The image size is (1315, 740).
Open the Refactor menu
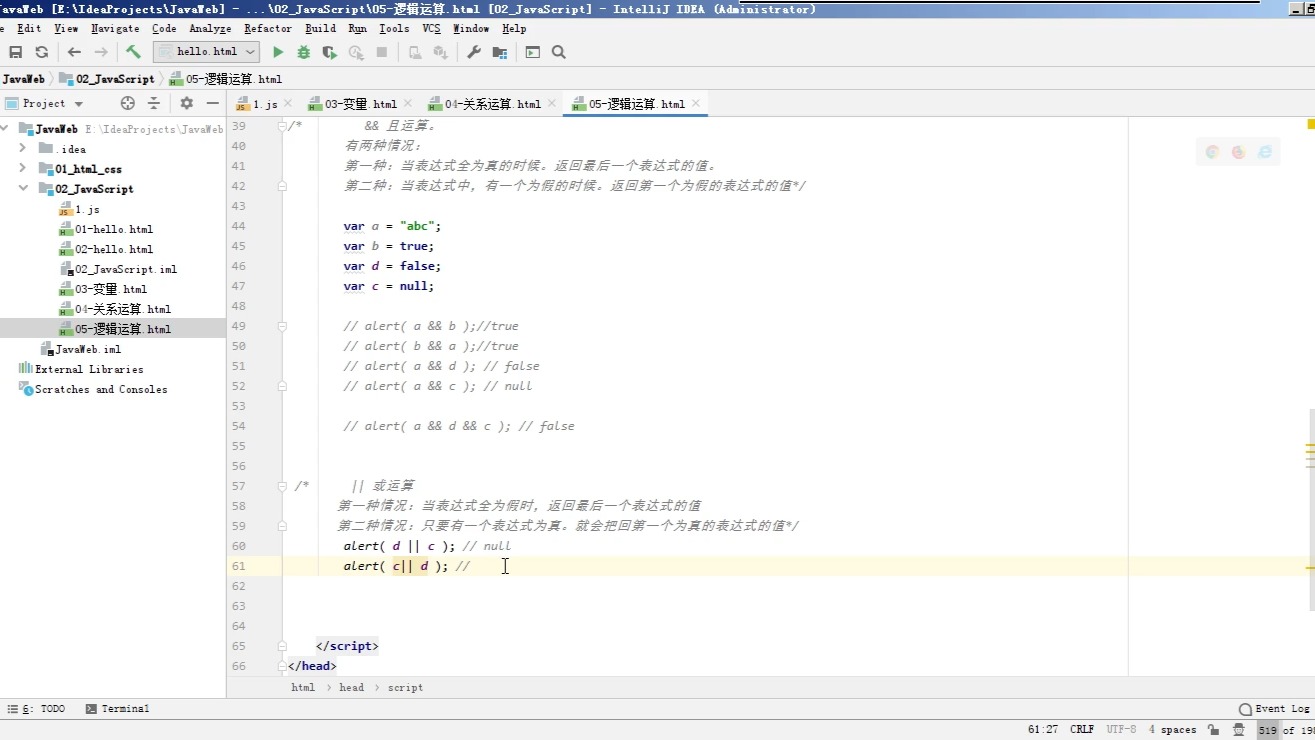coord(268,29)
